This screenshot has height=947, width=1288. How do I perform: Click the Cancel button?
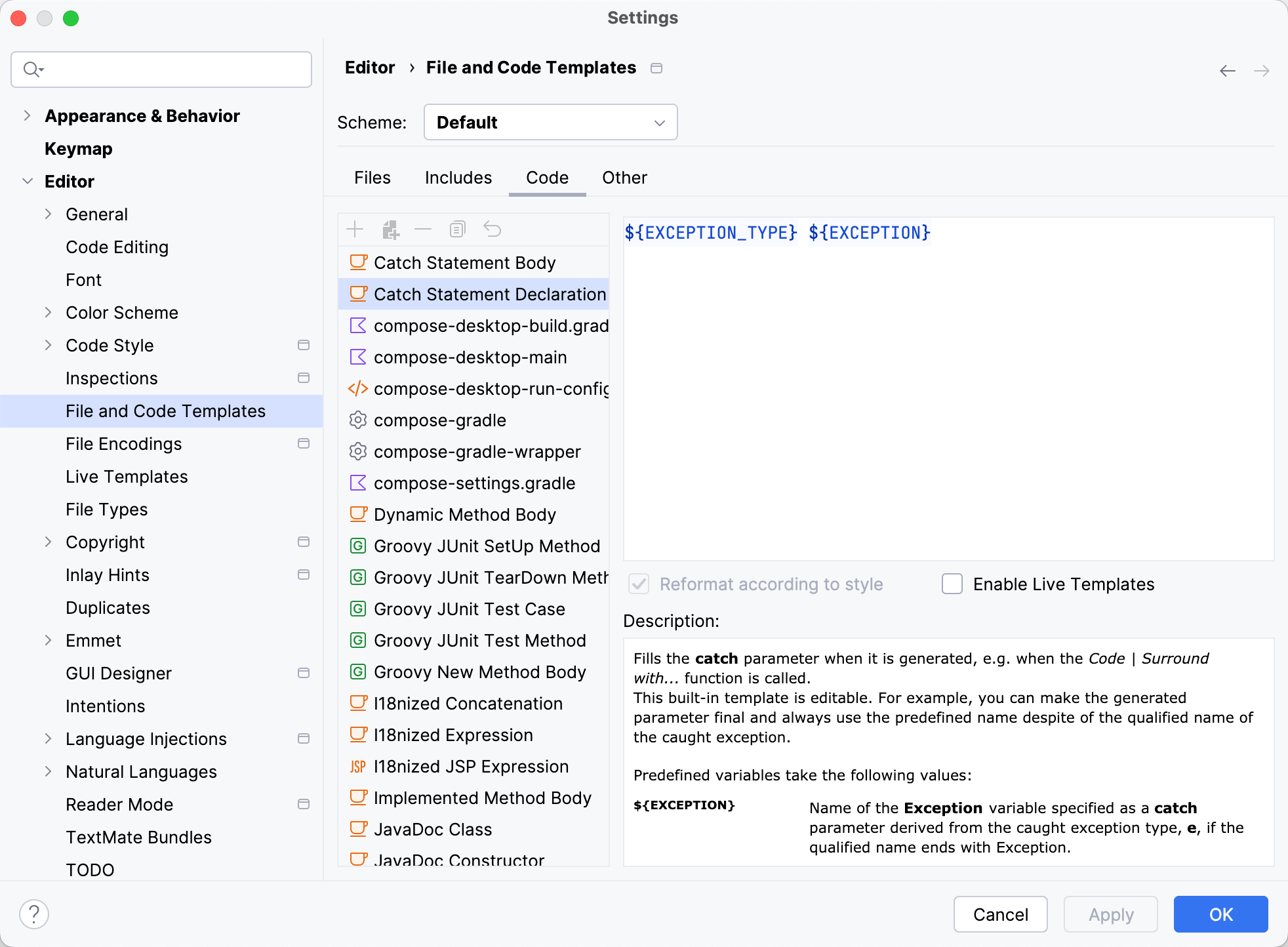coord(1000,913)
